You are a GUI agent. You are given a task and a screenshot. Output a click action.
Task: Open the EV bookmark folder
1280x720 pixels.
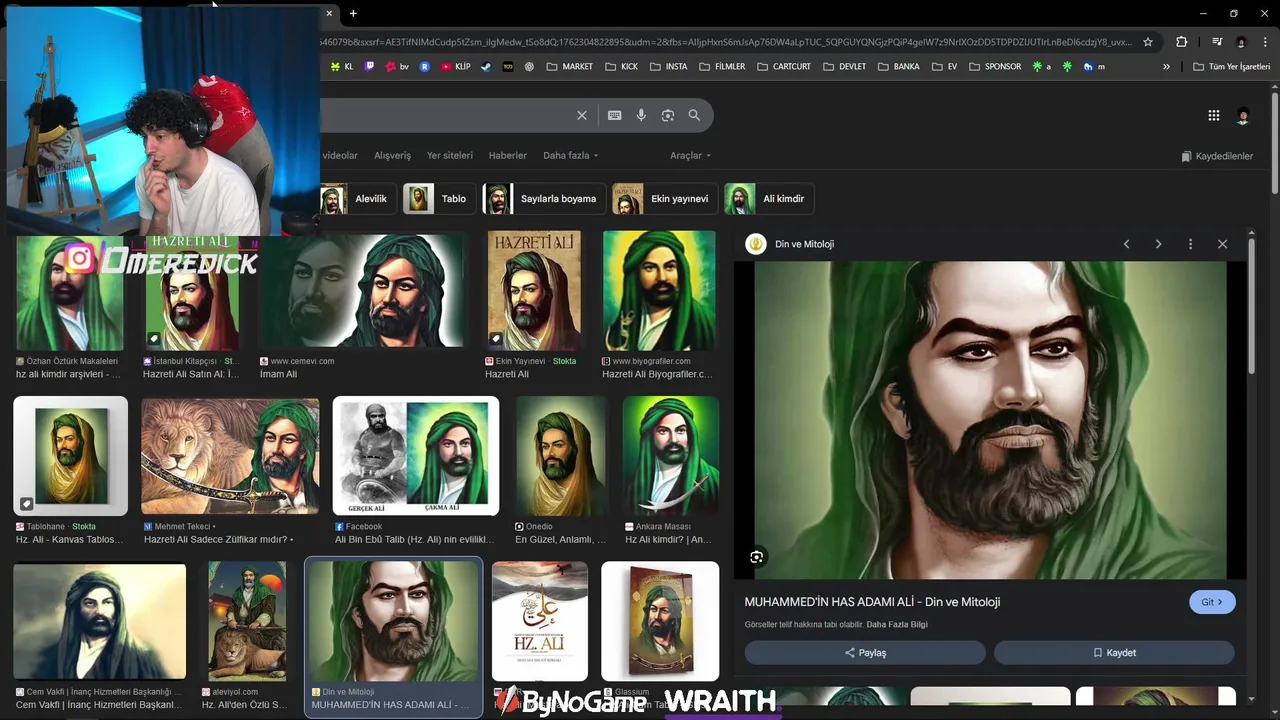click(945, 67)
